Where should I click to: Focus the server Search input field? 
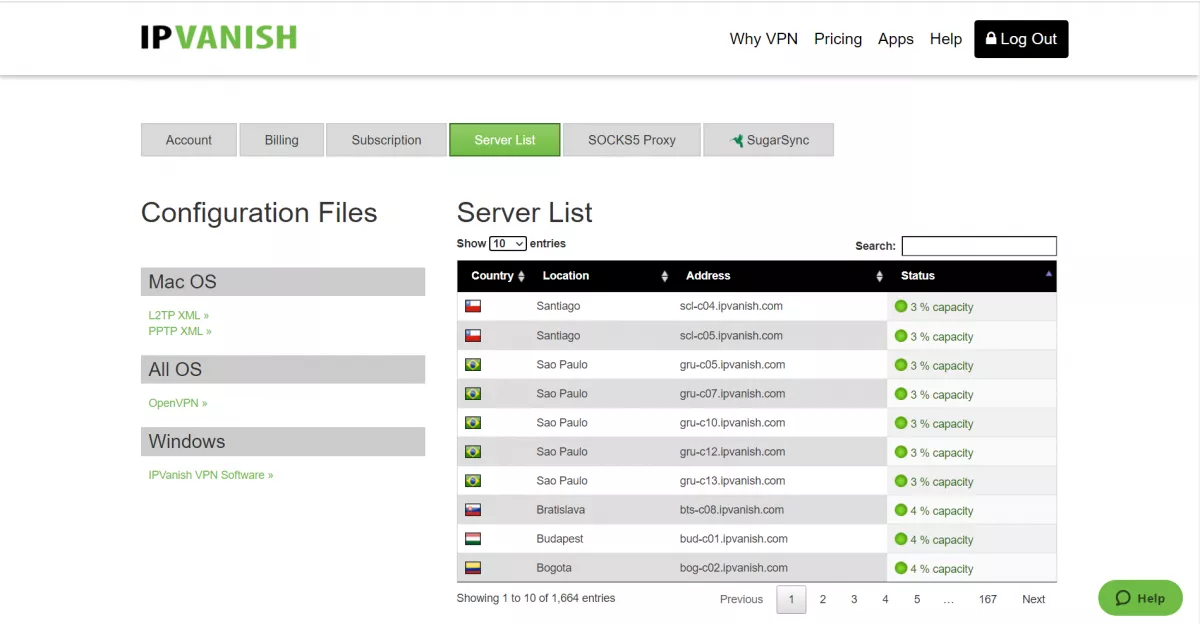tap(978, 246)
